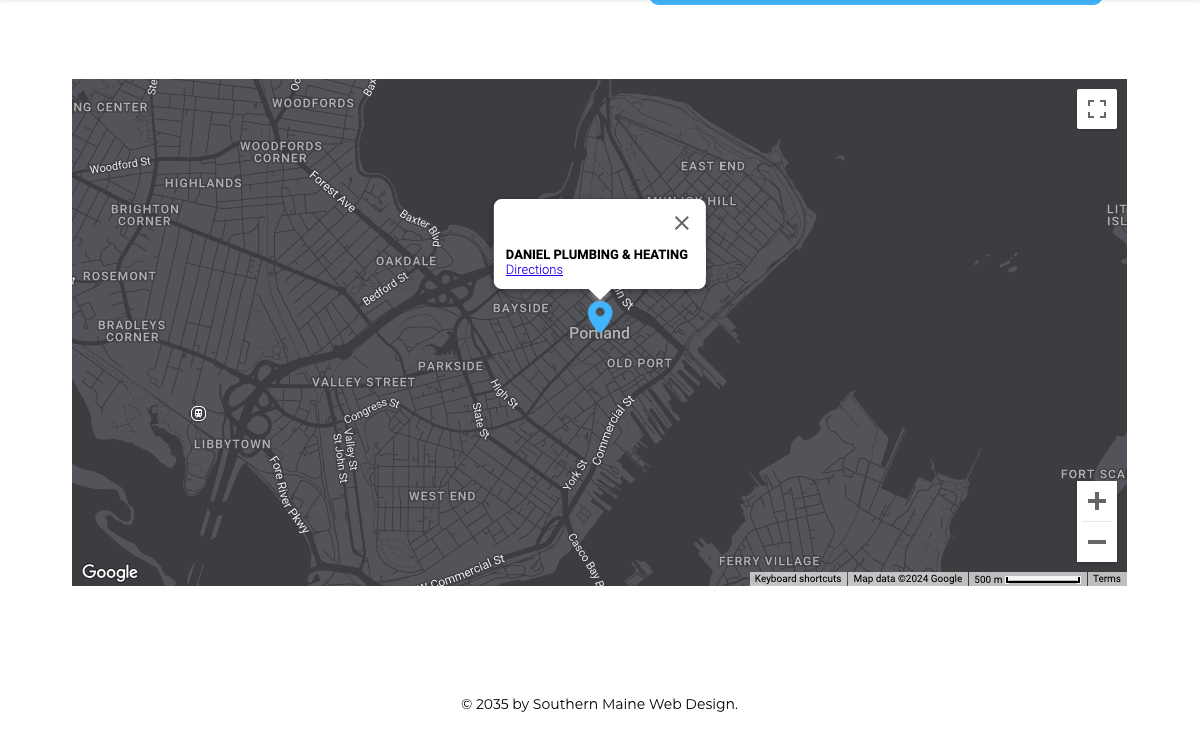The width and height of the screenshot is (1200, 748).
Task: Close the Daniel Plumbing & Heating info window
Action: (x=682, y=223)
